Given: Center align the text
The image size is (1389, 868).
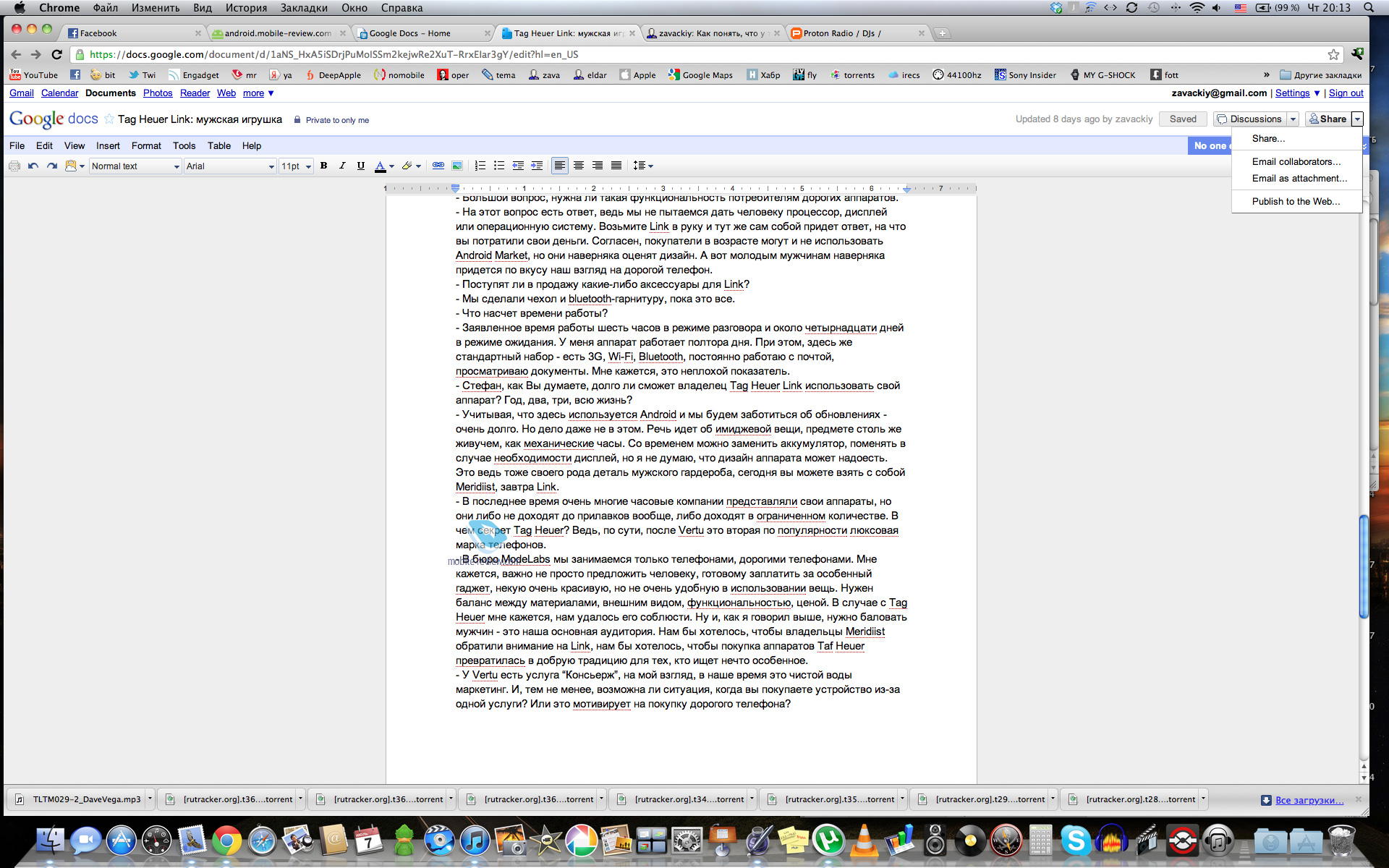Looking at the screenshot, I should tap(579, 166).
